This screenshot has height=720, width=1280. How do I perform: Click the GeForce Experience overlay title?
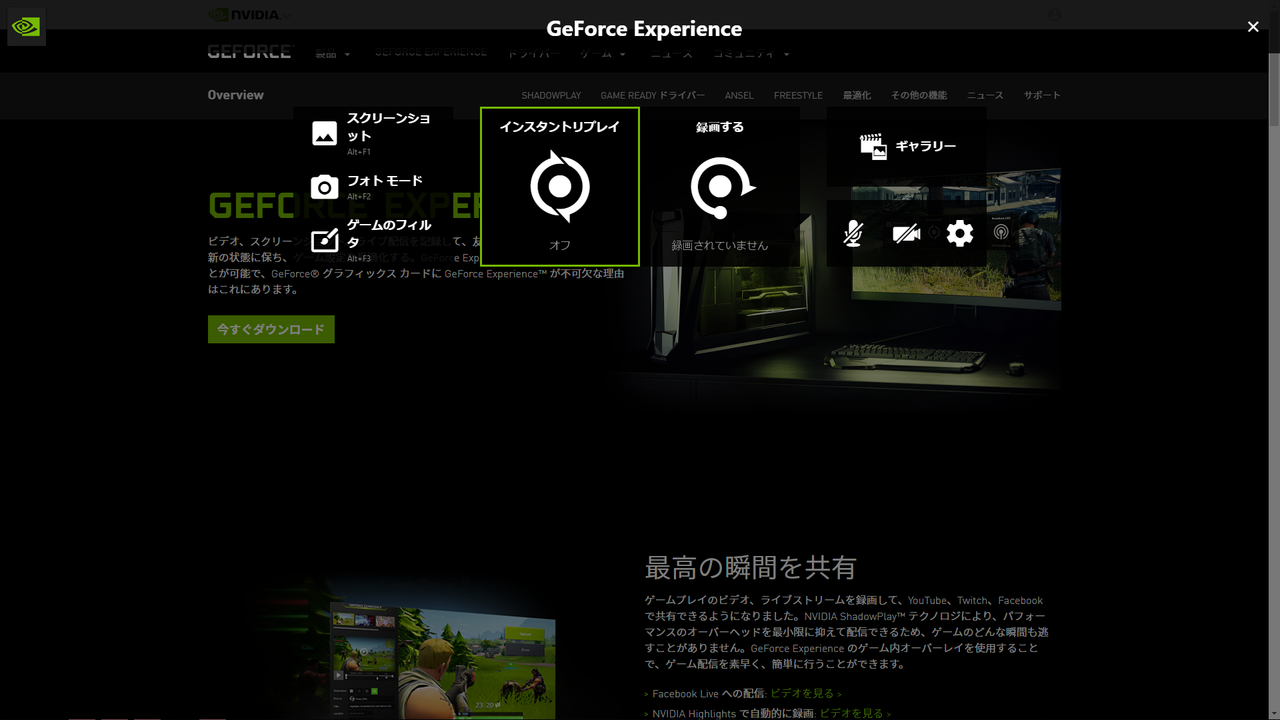click(x=644, y=29)
